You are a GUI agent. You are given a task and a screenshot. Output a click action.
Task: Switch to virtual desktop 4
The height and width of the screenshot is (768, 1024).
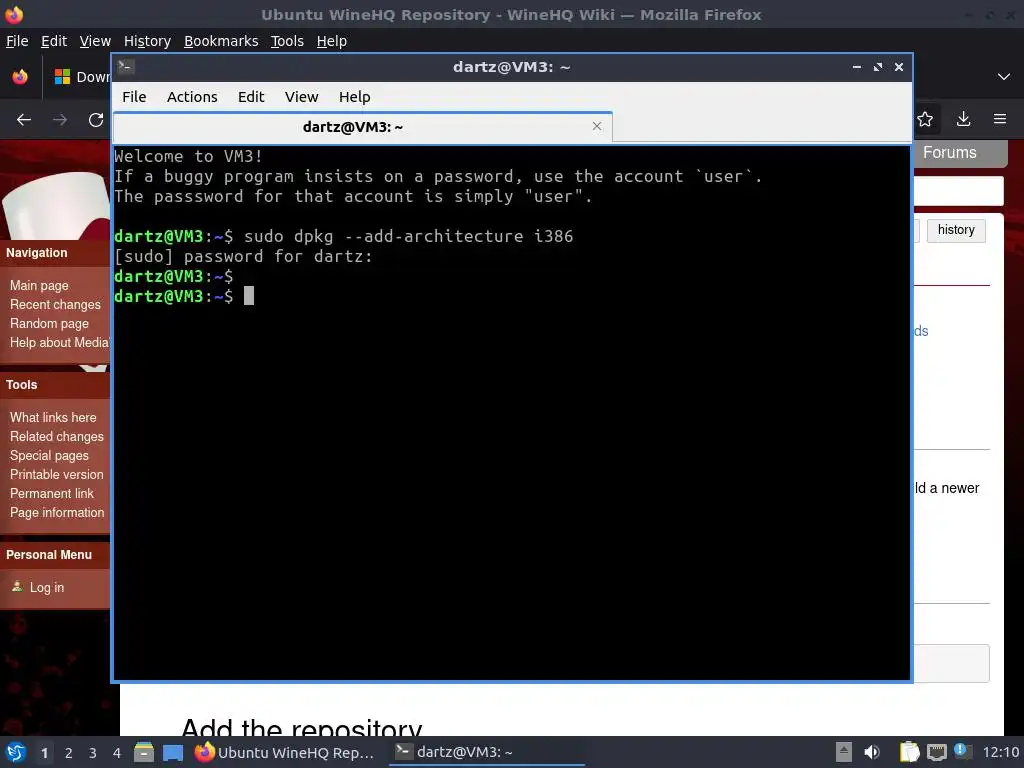pos(117,753)
